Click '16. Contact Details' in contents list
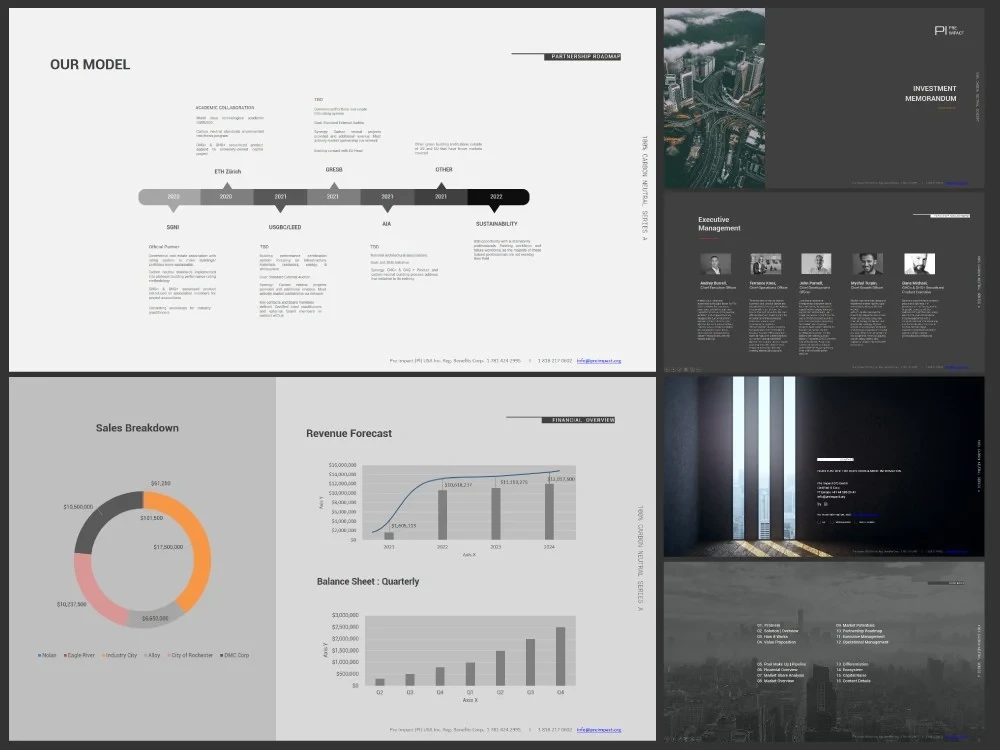This screenshot has height=750, width=1000. click(x=853, y=680)
